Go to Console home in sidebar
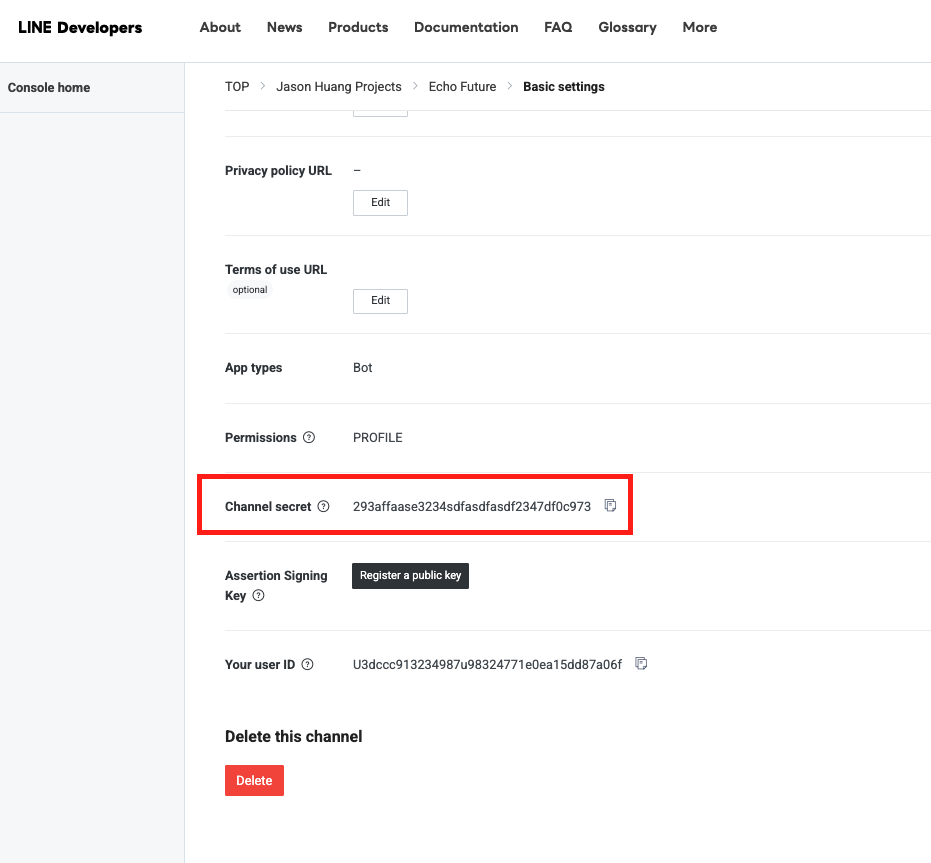The width and height of the screenshot is (931, 863). coord(49,88)
